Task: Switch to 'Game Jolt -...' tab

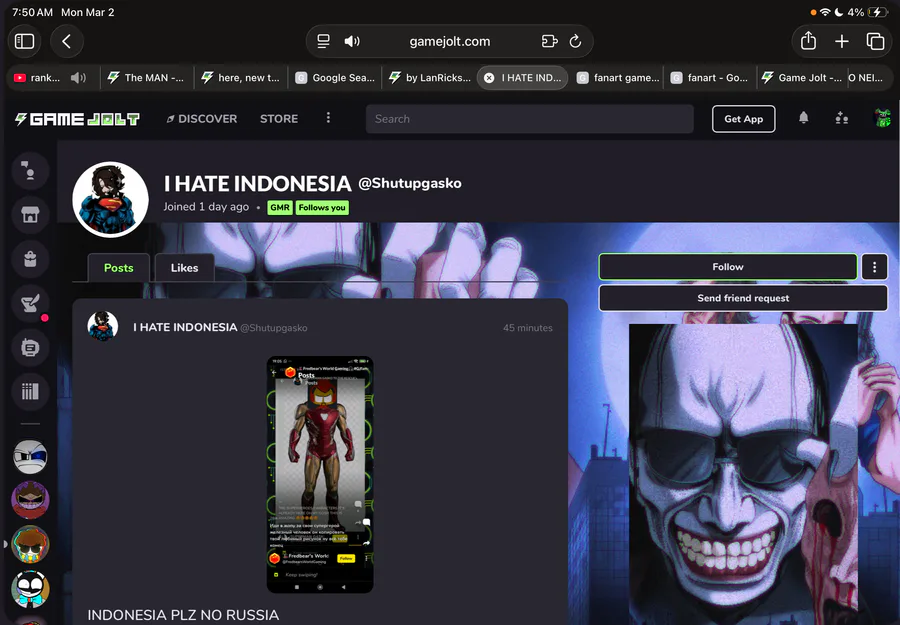Action: tap(801, 77)
